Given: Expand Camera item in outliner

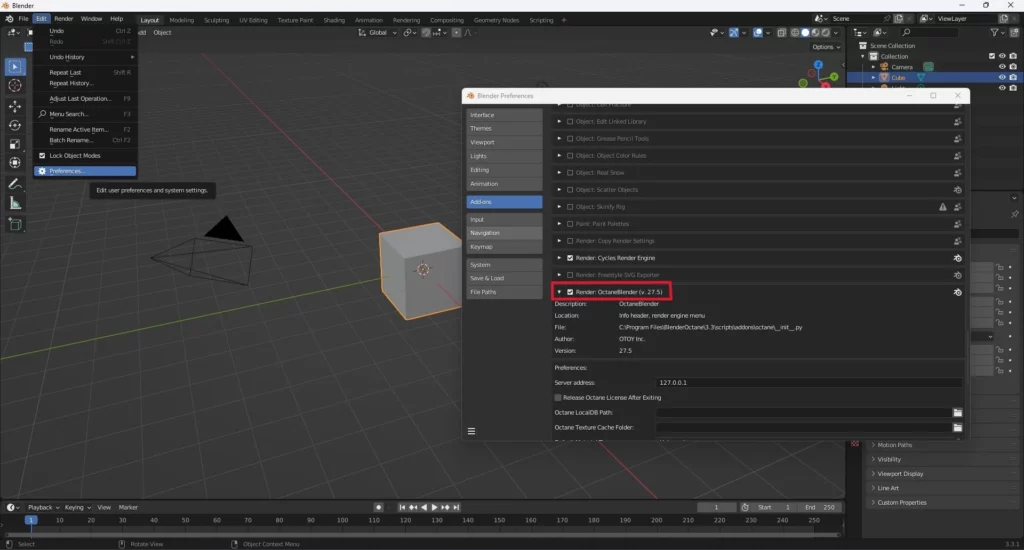Looking at the screenshot, I should point(873,67).
